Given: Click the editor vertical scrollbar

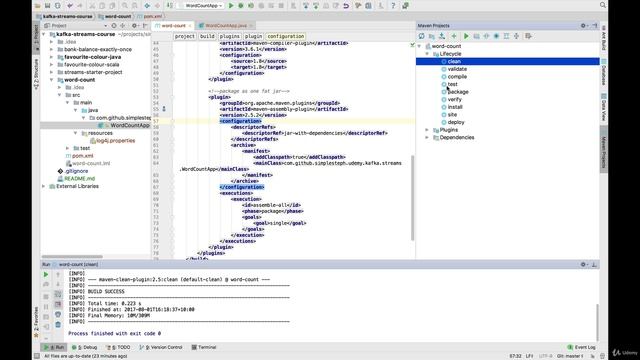Looking at the screenshot, I should coord(413,198).
